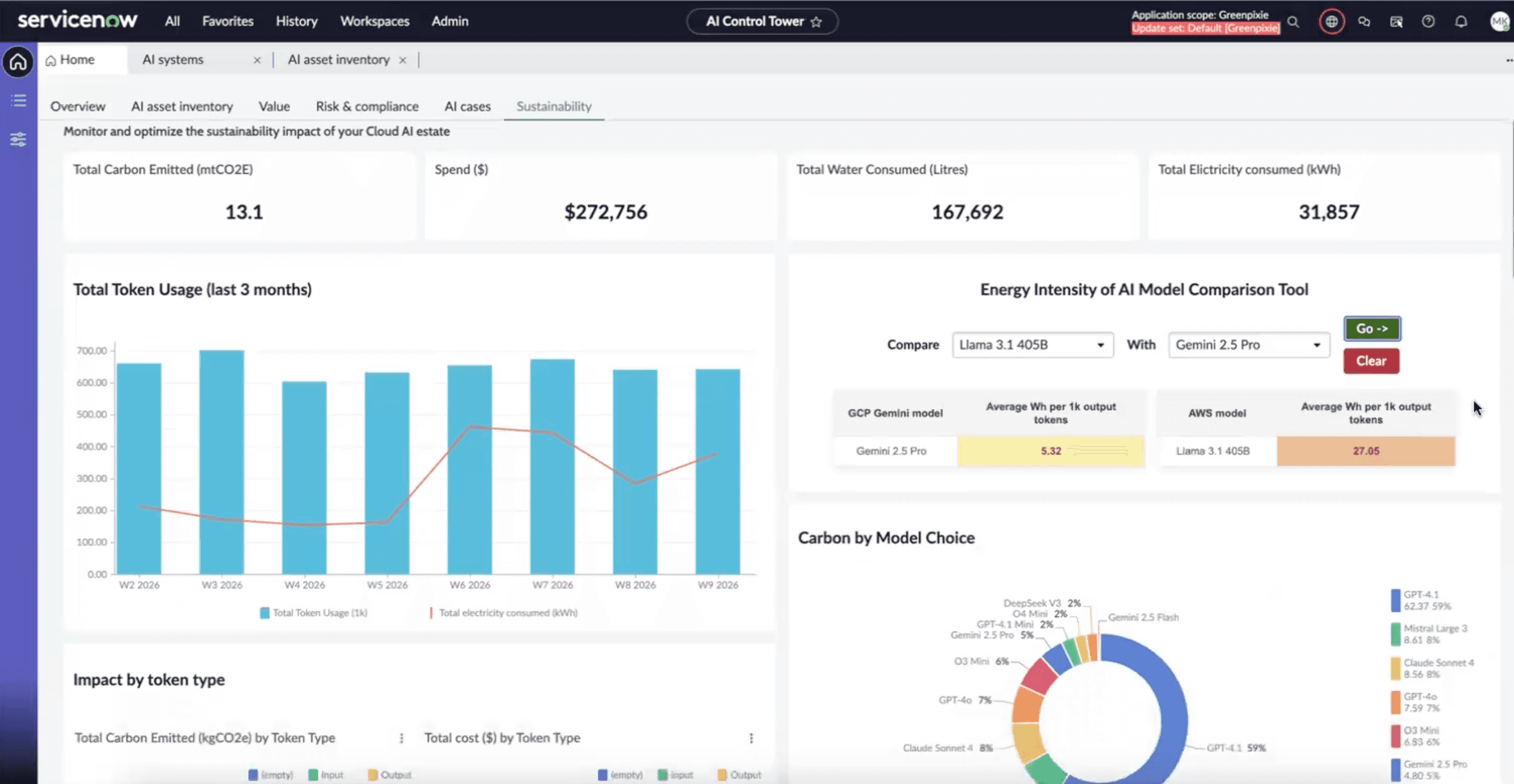
Task: Click the Llama 3.1 405B table cell
Action: click(1213, 451)
